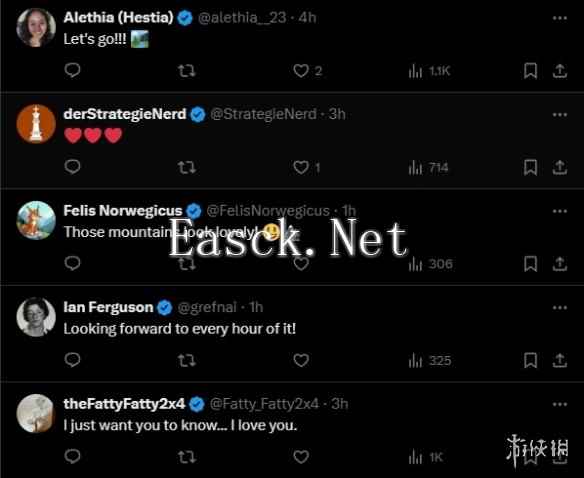Share Alethia's tweet with upload icon
The height and width of the screenshot is (478, 584).
(559, 71)
